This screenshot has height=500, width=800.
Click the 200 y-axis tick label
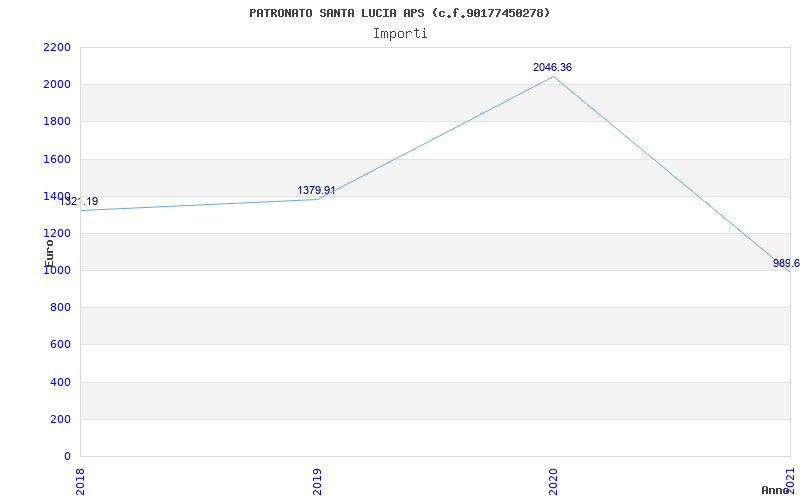pos(61,419)
